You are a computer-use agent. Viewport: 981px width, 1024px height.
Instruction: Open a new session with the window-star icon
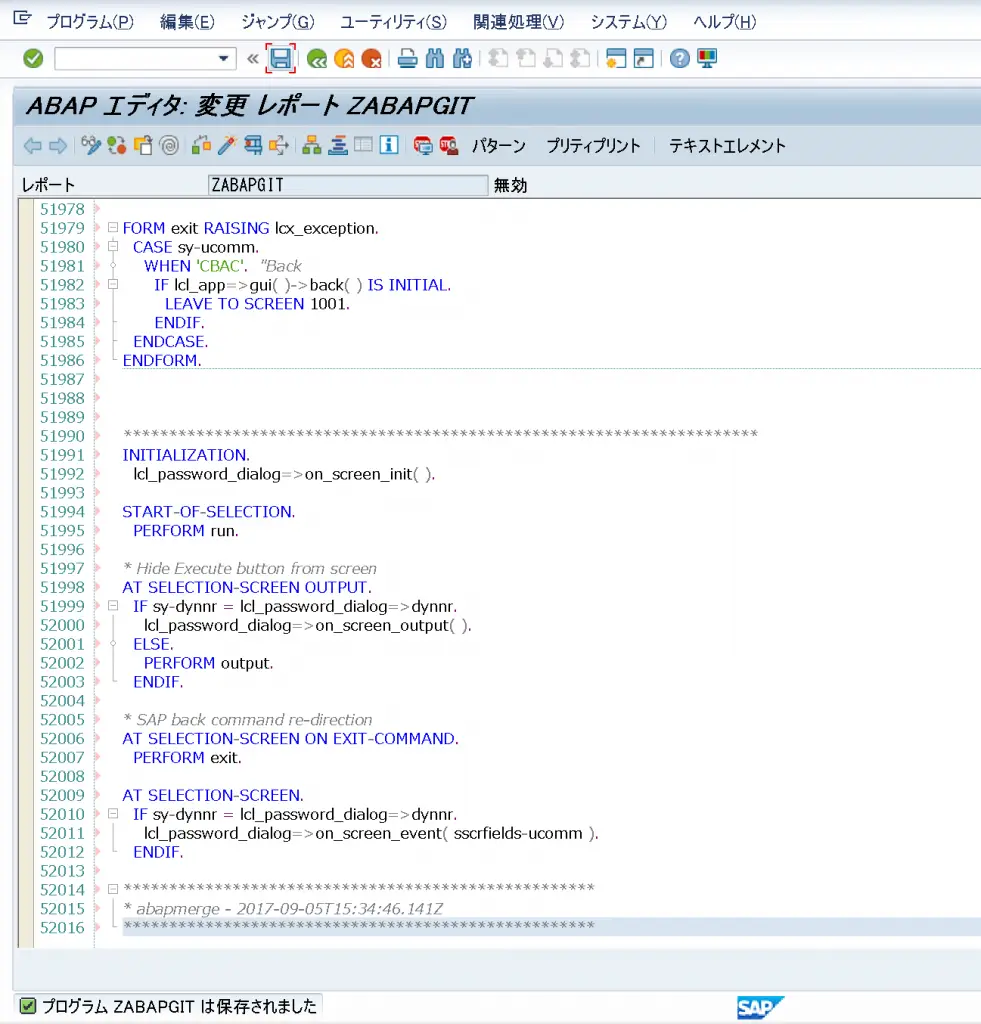click(615, 59)
